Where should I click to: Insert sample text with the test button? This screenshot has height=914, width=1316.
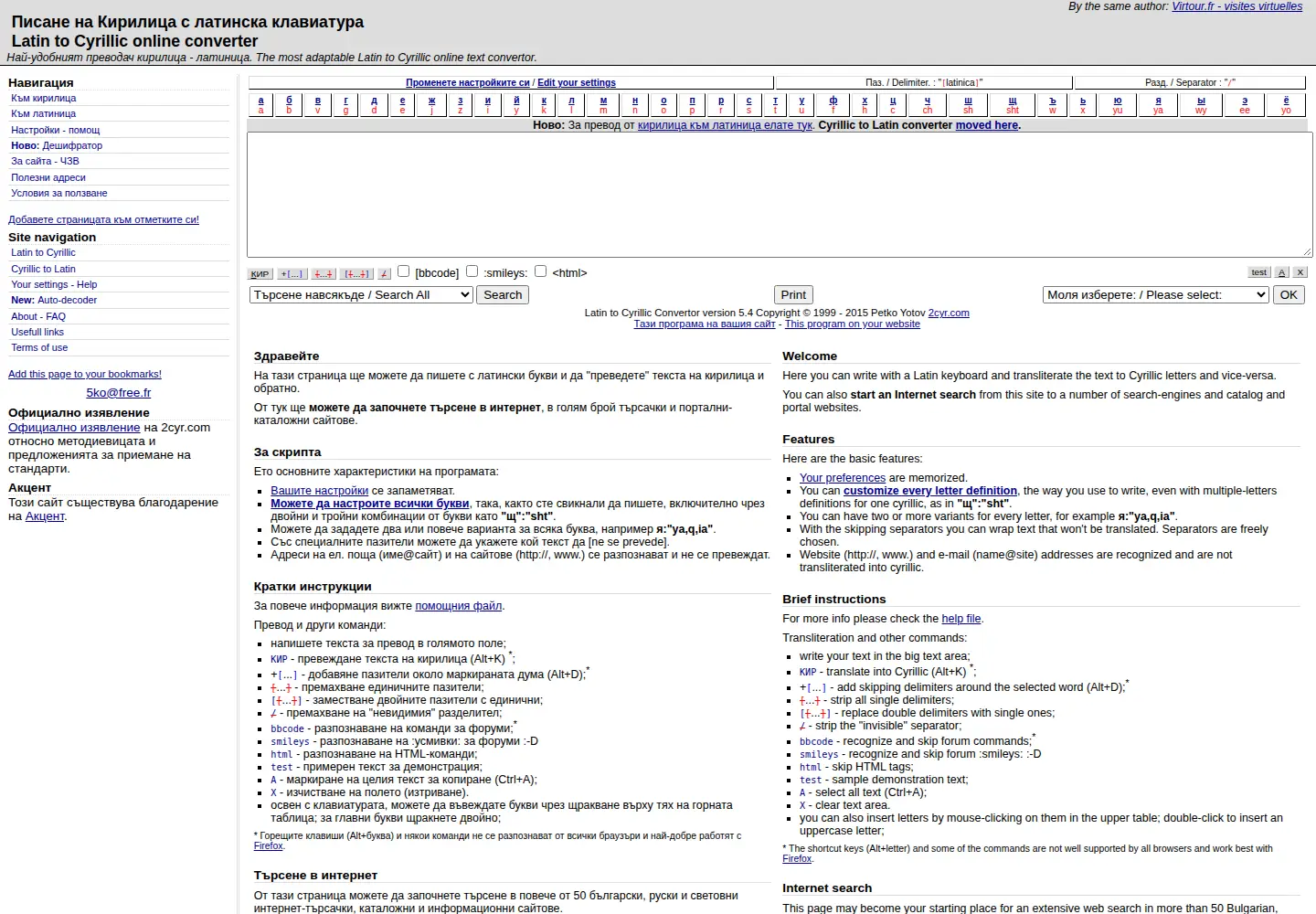pos(1258,272)
